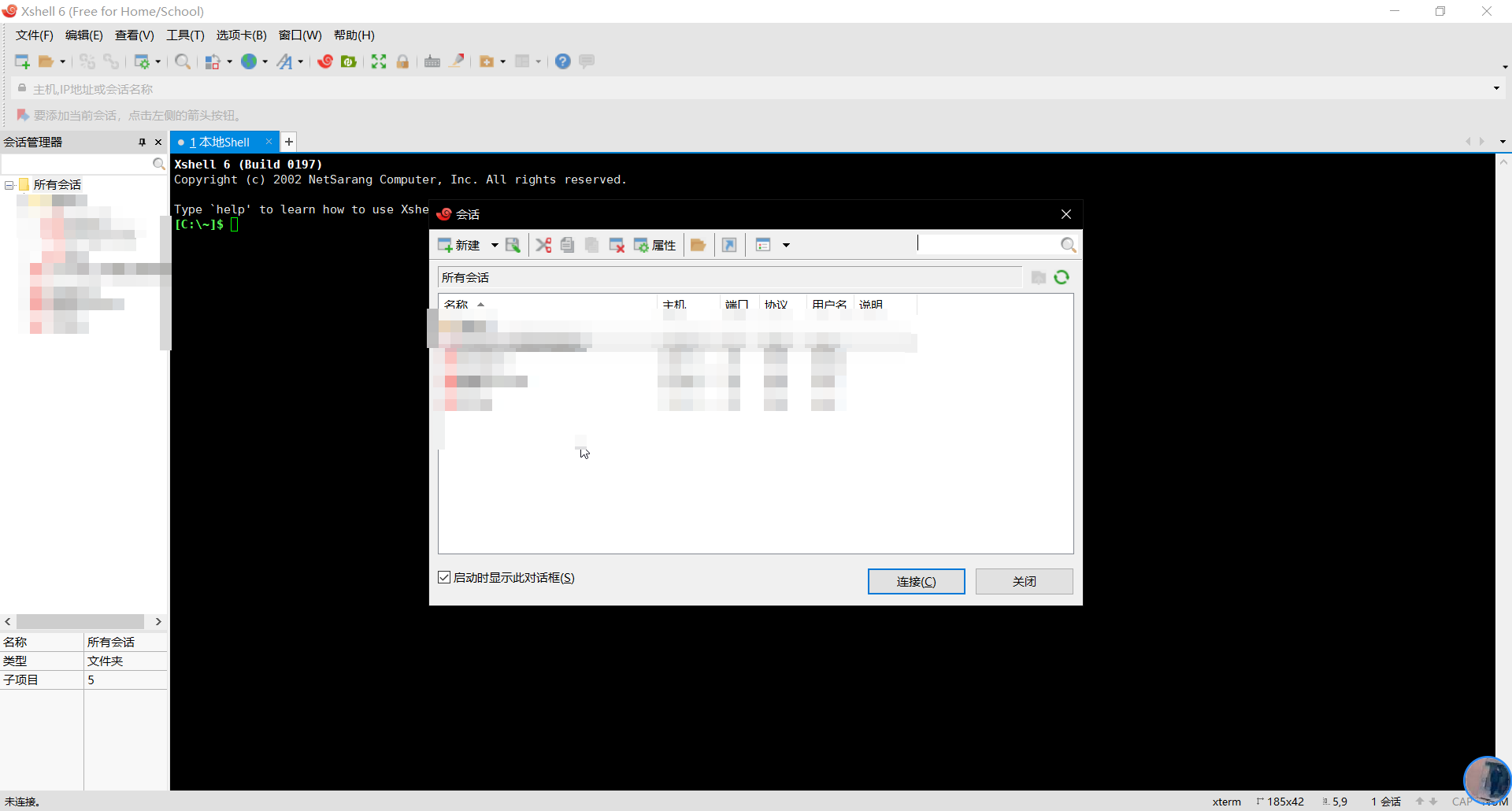Image resolution: width=1512 pixels, height=811 pixels.
Task: Expand the globe encoding dropdown arrow
Action: coord(265,61)
